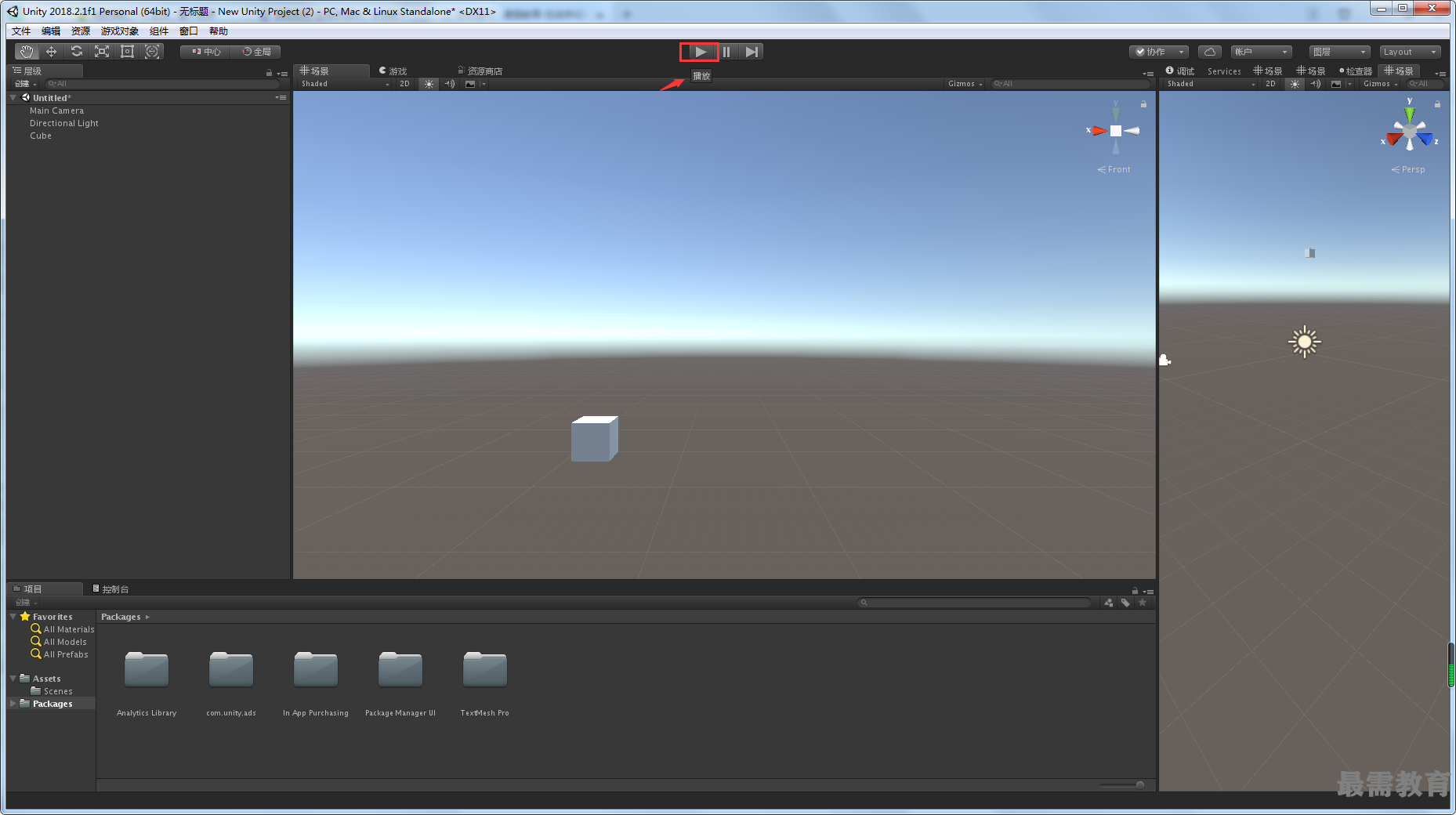Open the Package Manager UI folder

[400, 671]
